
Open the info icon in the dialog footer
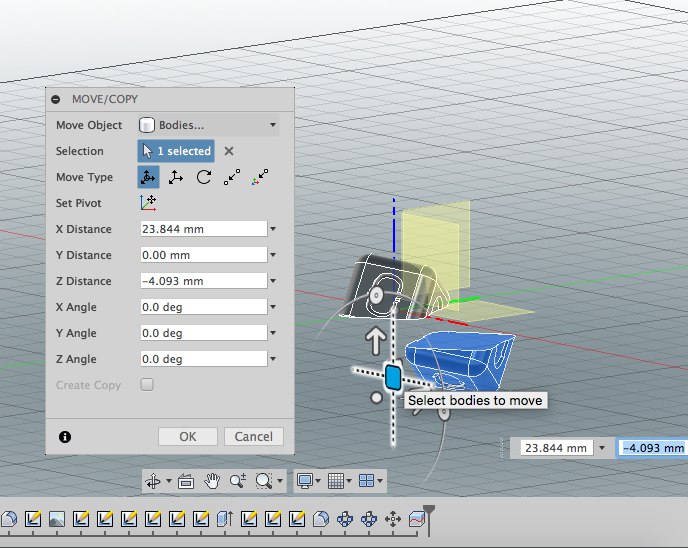click(x=65, y=437)
